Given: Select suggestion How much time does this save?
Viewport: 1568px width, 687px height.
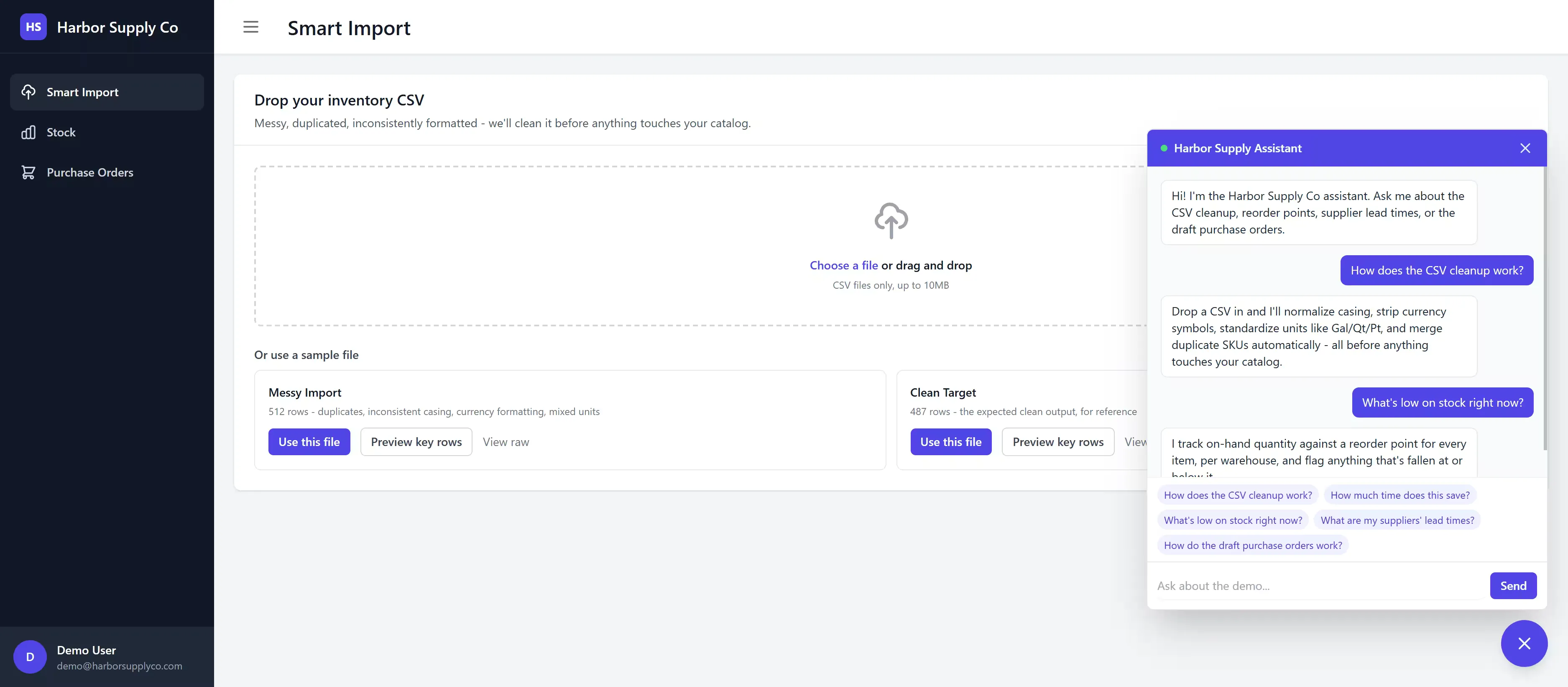Looking at the screenshot, I should 1399,495.
